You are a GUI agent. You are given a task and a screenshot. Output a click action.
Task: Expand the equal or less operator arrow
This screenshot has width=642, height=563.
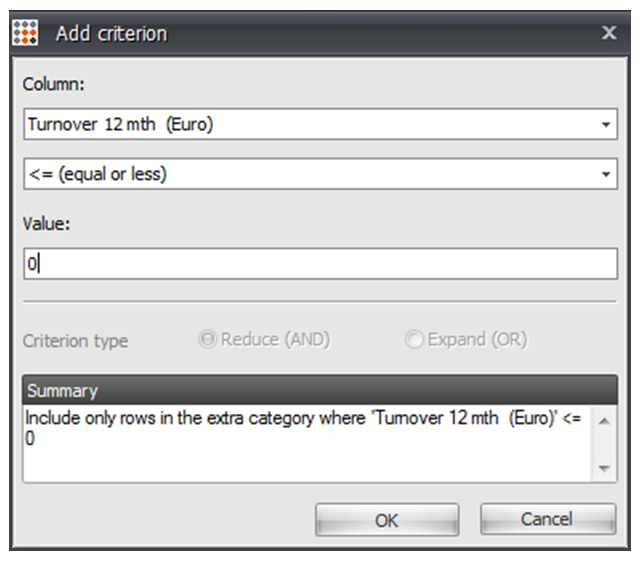pyautogui.click(x=606, y=174)
